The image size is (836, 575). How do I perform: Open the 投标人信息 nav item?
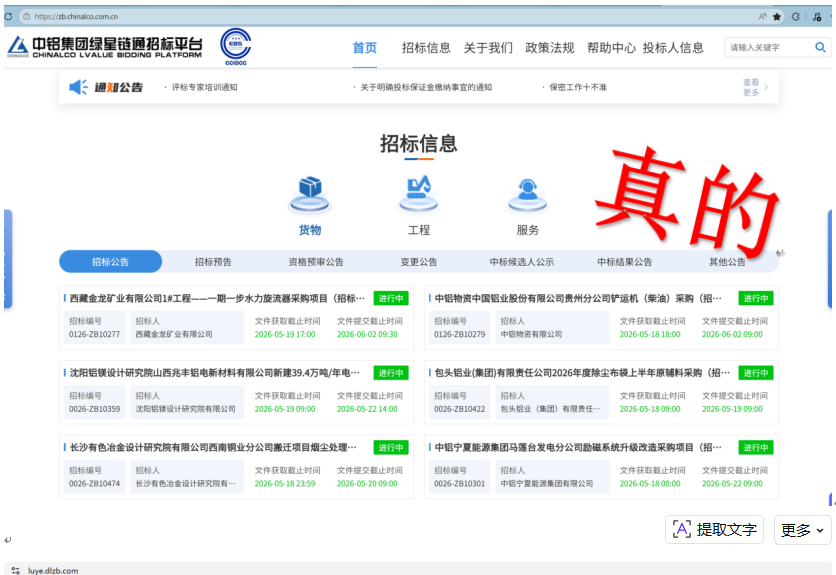pyautogui.click(x=673, y=48)
